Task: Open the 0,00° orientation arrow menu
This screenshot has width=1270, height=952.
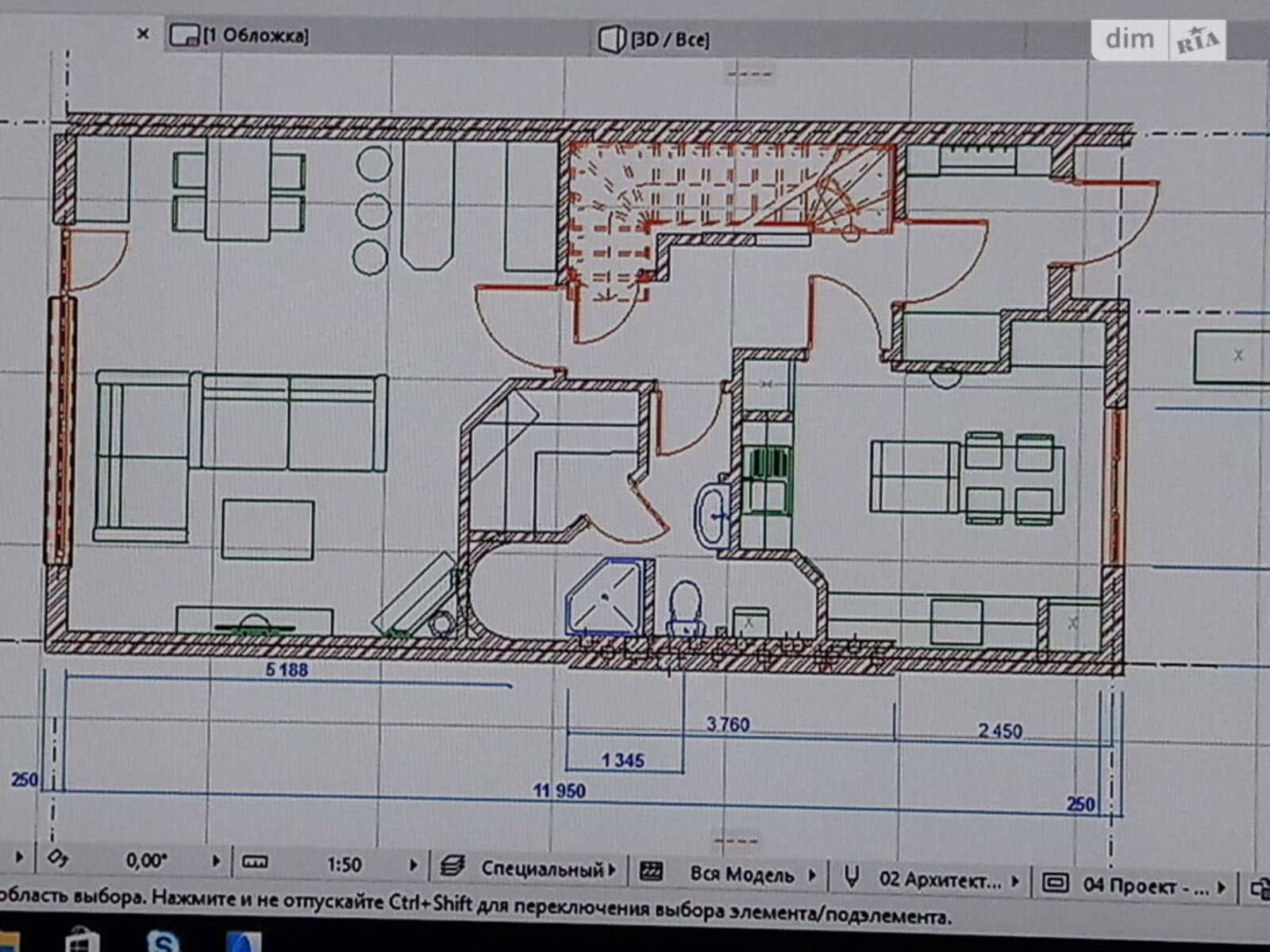Action: 215,861
